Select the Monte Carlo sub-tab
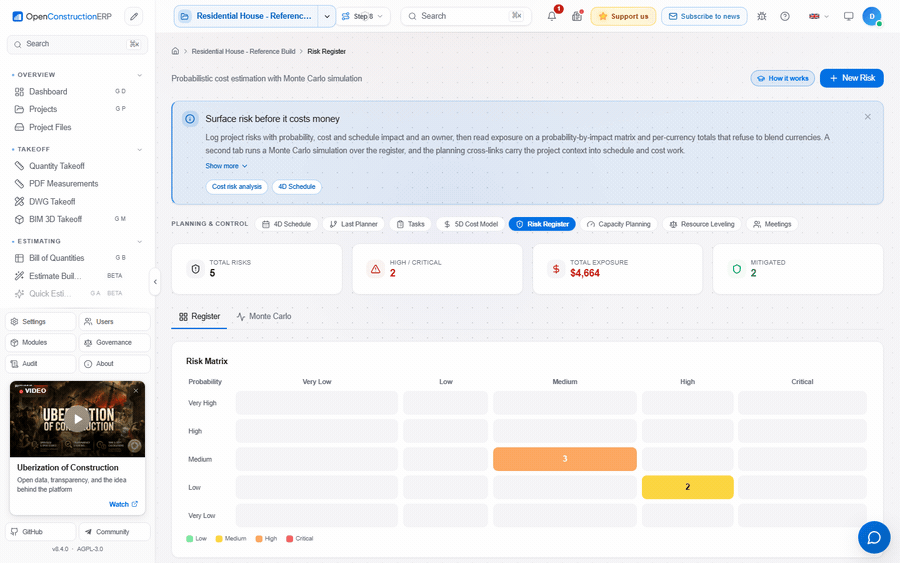900x563 pixels. tap(264, 317)
